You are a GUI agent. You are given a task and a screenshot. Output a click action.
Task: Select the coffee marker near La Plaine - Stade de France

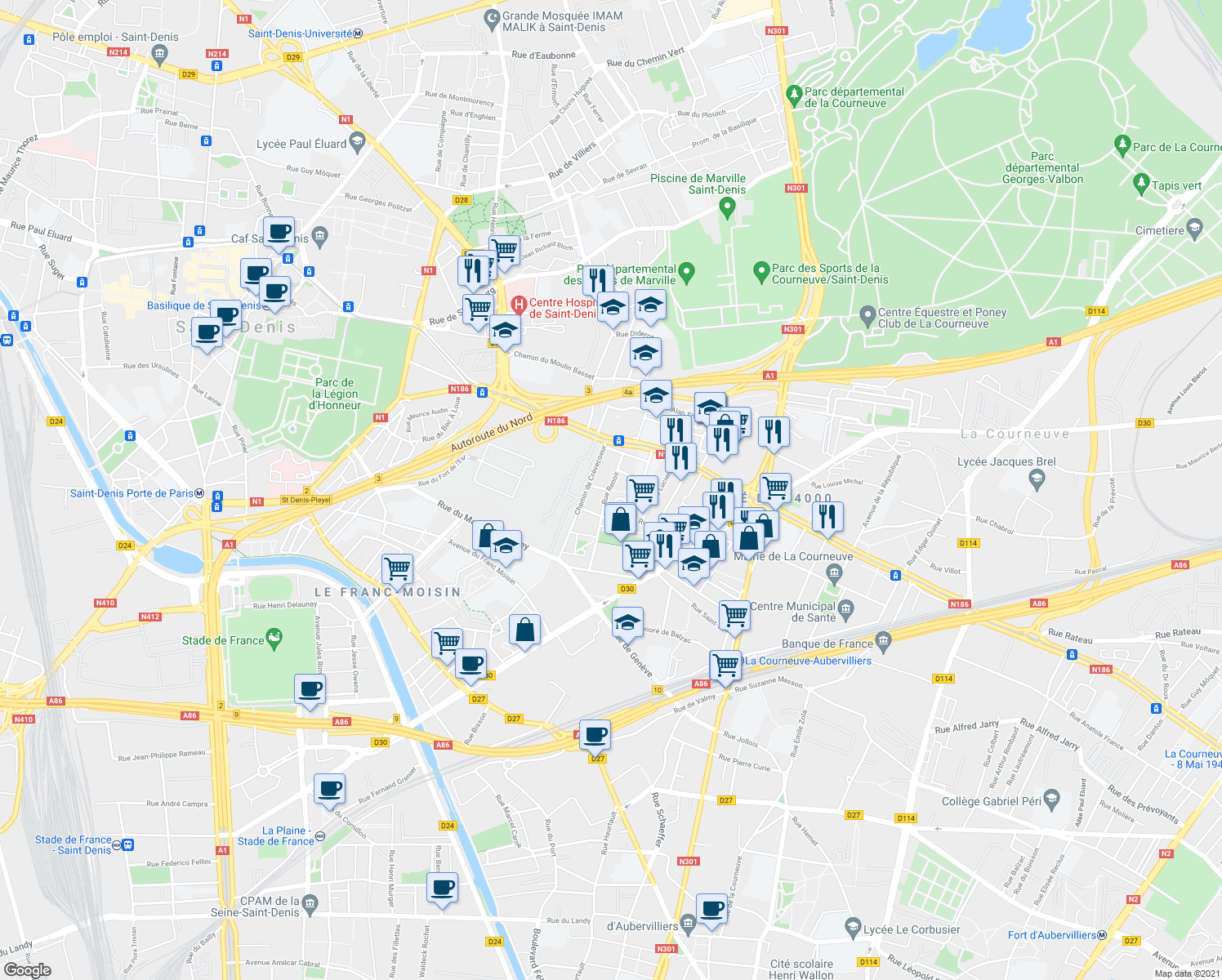(330, 788)
